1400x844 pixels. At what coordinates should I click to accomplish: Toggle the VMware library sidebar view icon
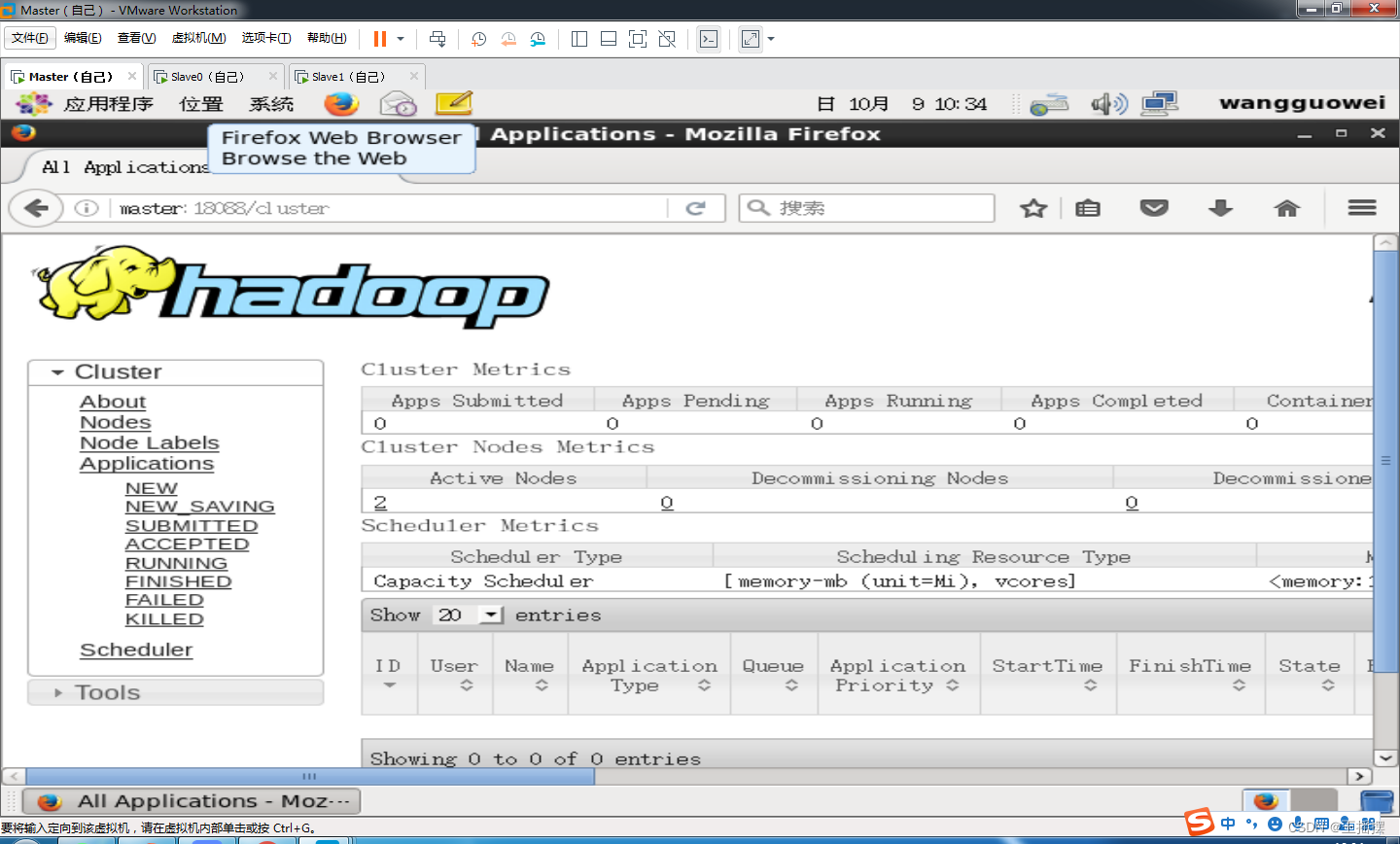(x=579, y=39)
